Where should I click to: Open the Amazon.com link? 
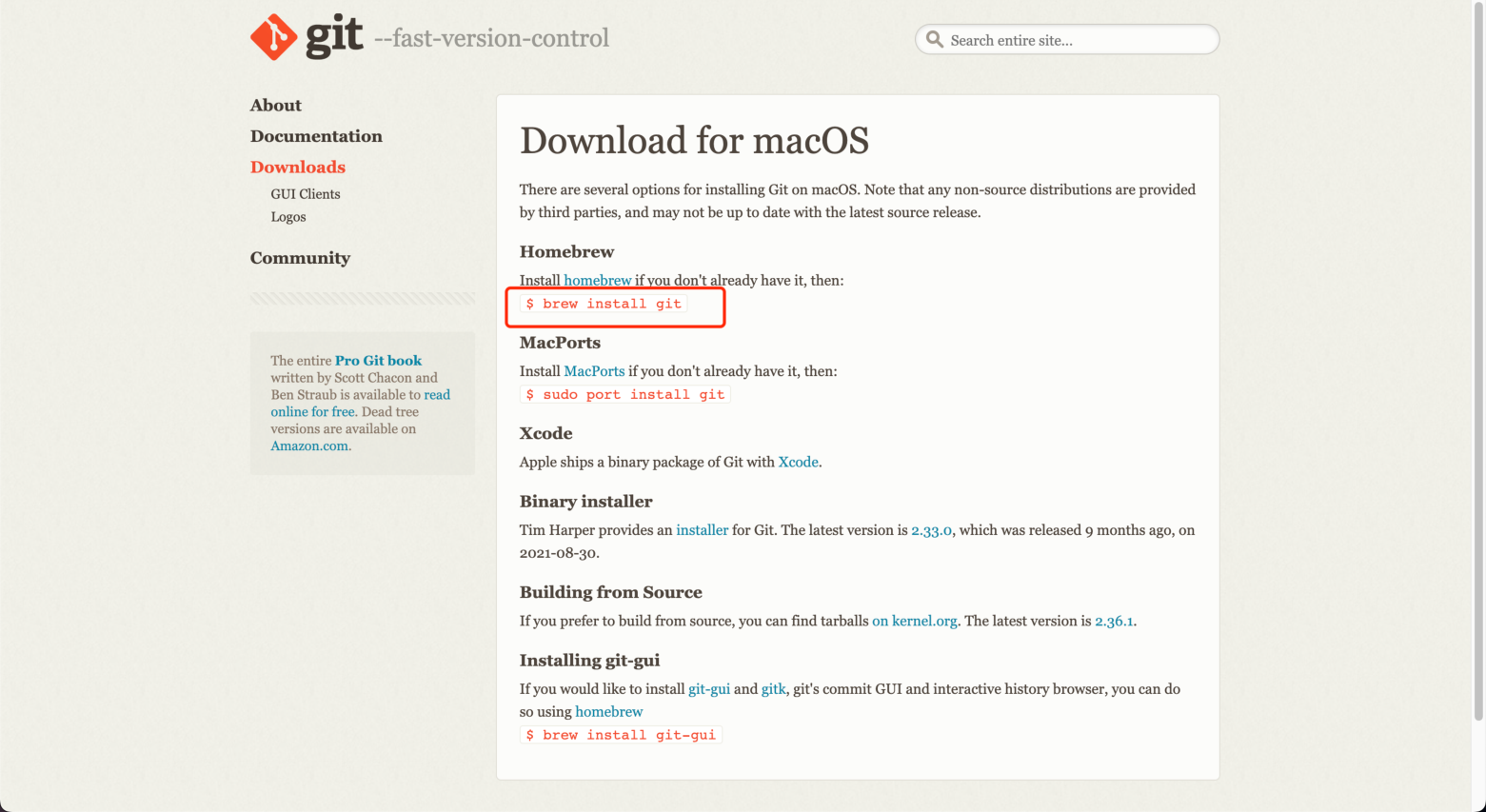point(309,446)
